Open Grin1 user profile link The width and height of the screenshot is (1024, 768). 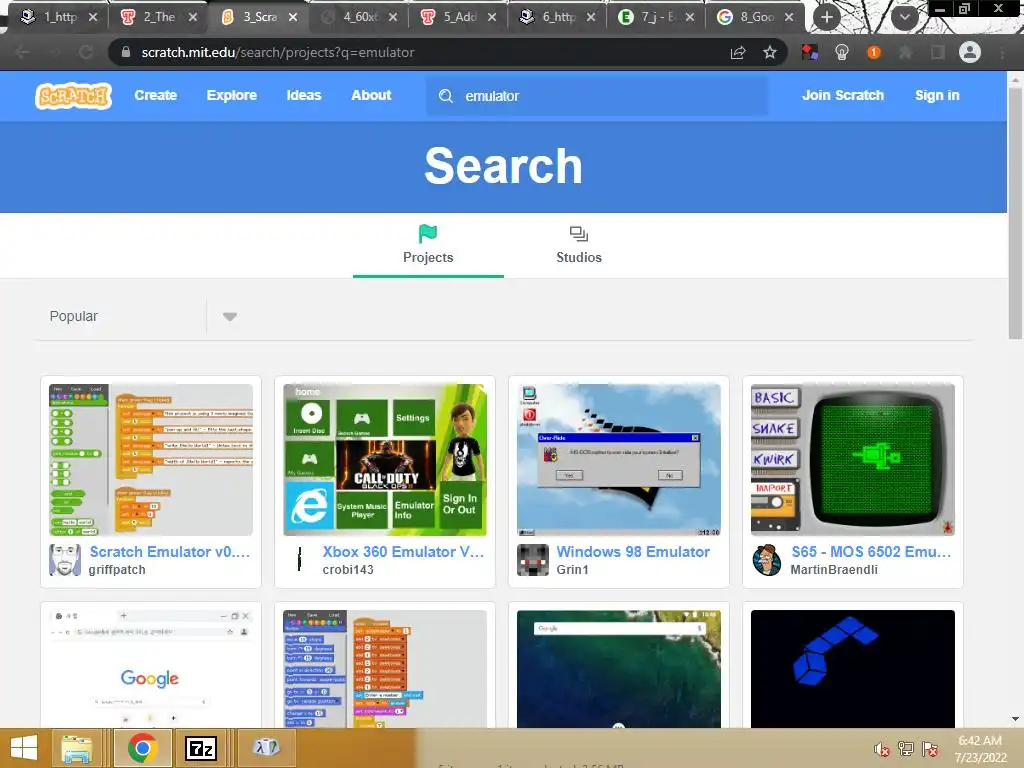[572, 569]
